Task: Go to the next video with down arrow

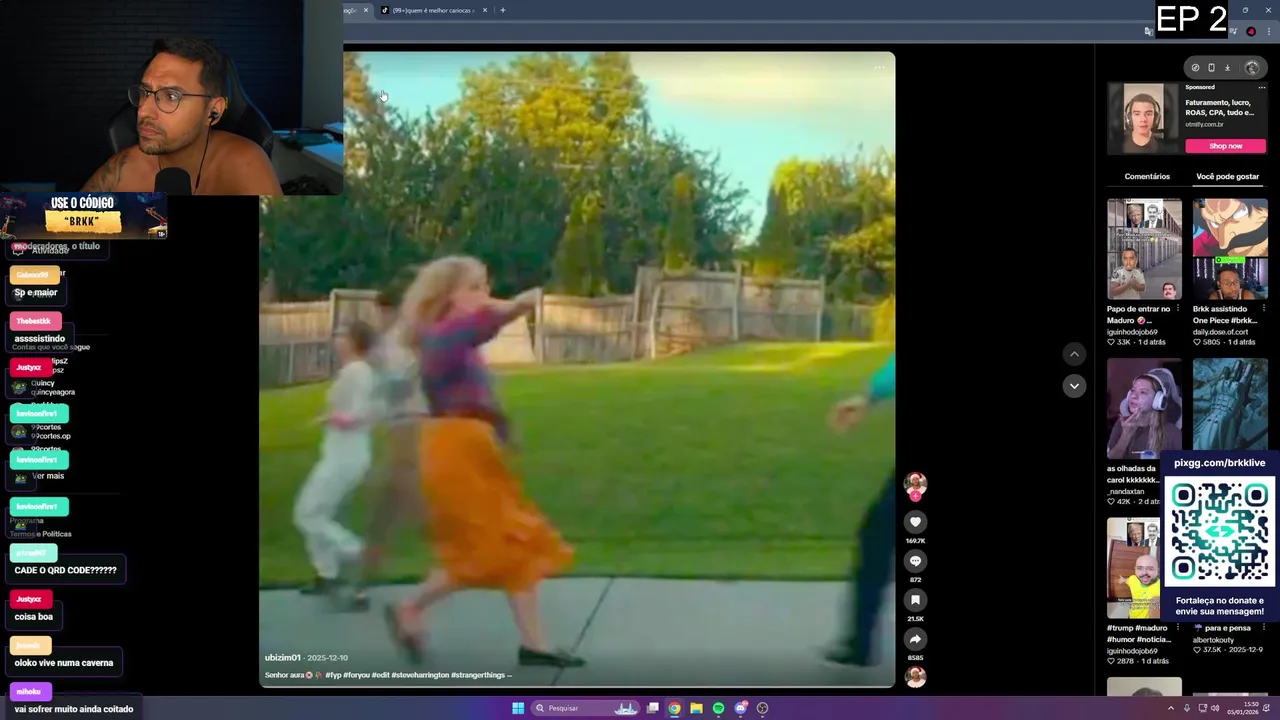Action: tap(1074, 386)
